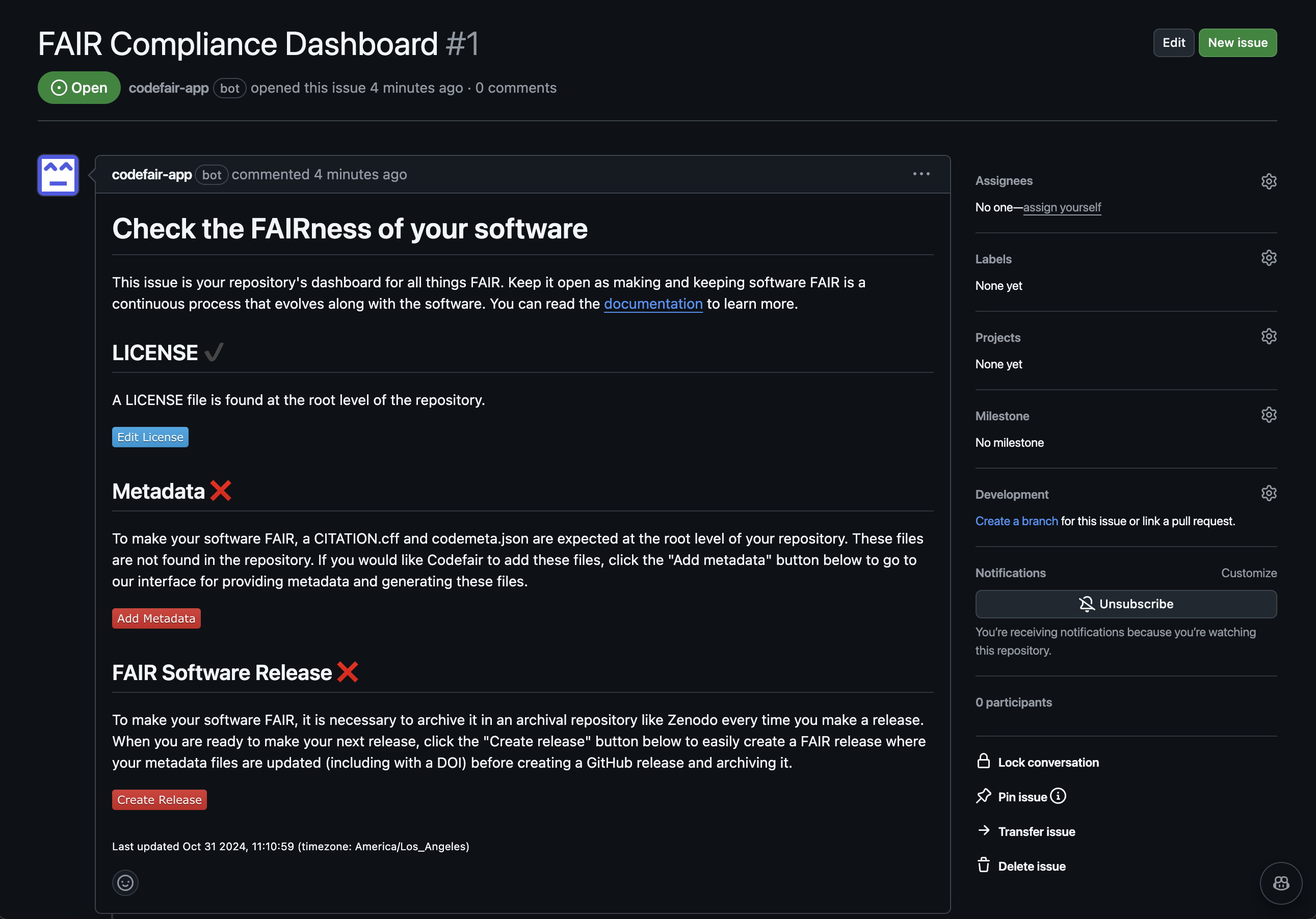The image size is (1316, 919).
Task: Open the comment options ellipsis menu
Action: click(x=921, y=174)
